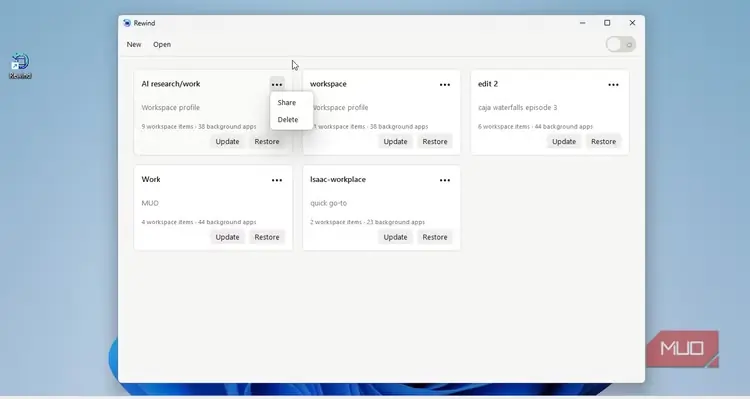Viewport: 750px width, 399px height.
Task: Close the Rewind window
Action: tap(632, 23)
